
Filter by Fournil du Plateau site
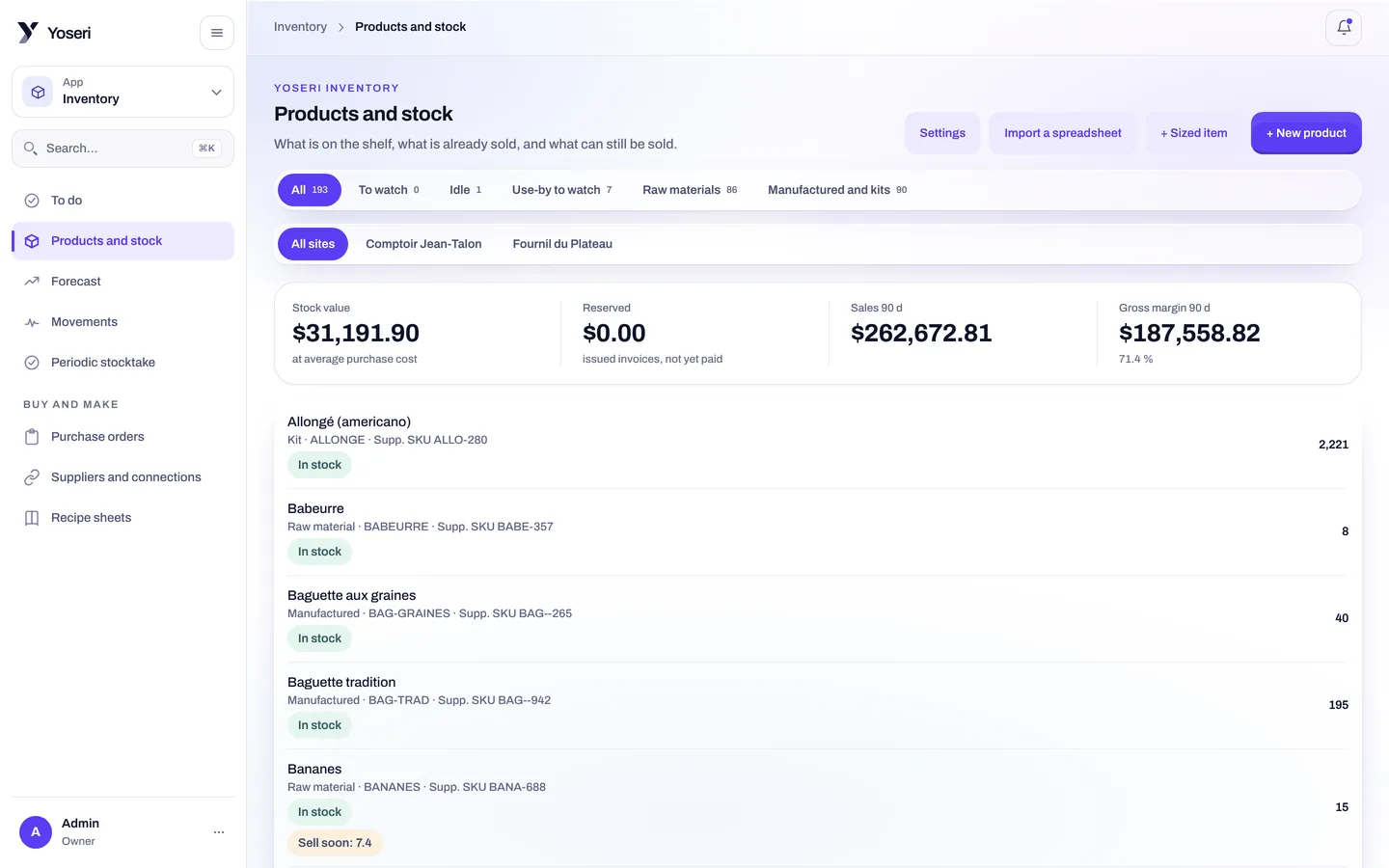point(562,244)
